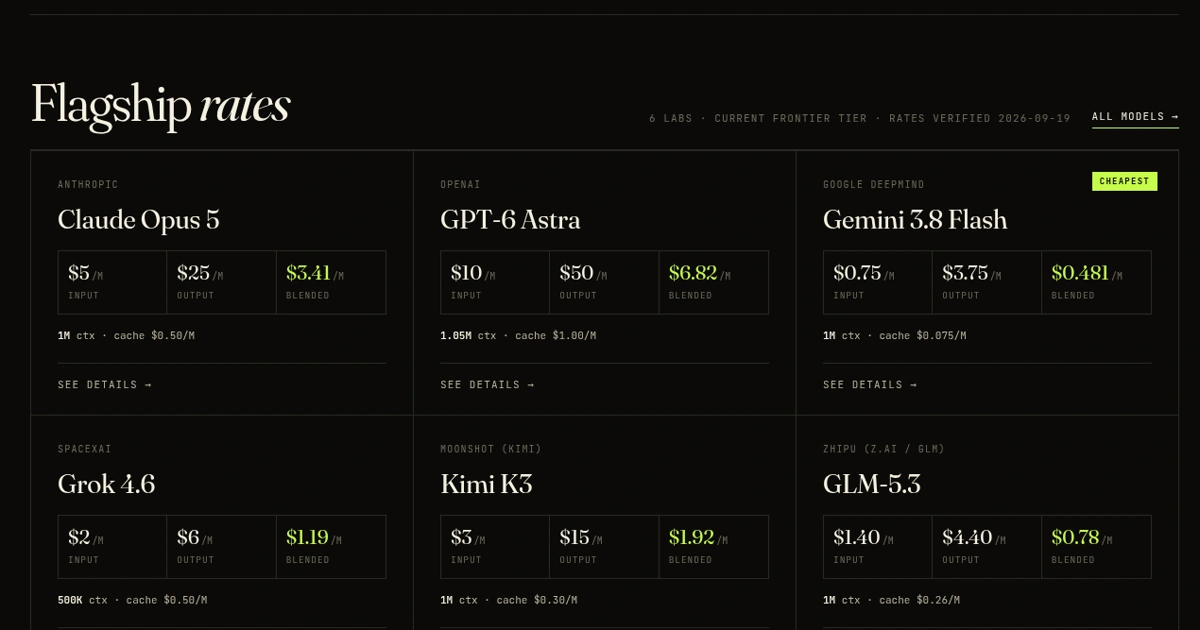Select Kimi K3 $1.92 blended rate

714,547
